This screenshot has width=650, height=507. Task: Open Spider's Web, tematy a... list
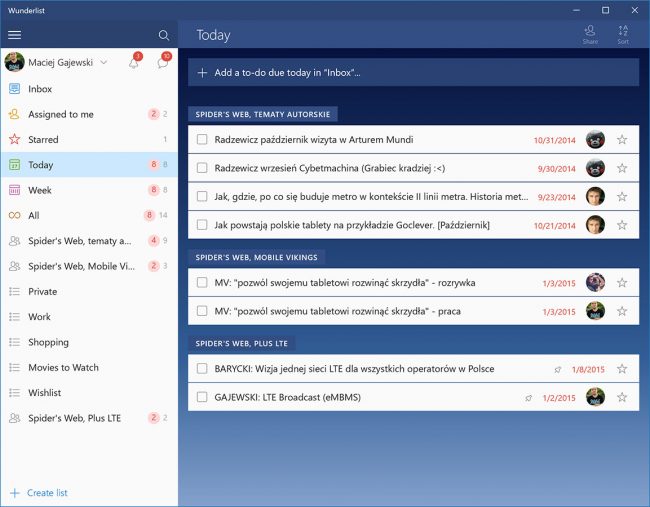[89, 240]
